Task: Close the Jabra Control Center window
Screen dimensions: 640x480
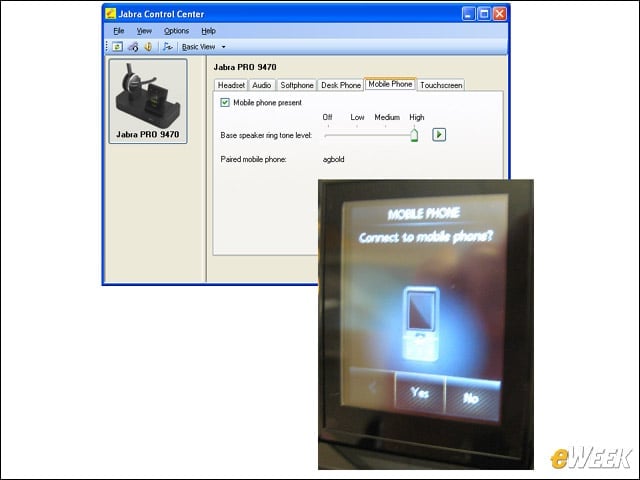Action: click(x=500, y=14)
